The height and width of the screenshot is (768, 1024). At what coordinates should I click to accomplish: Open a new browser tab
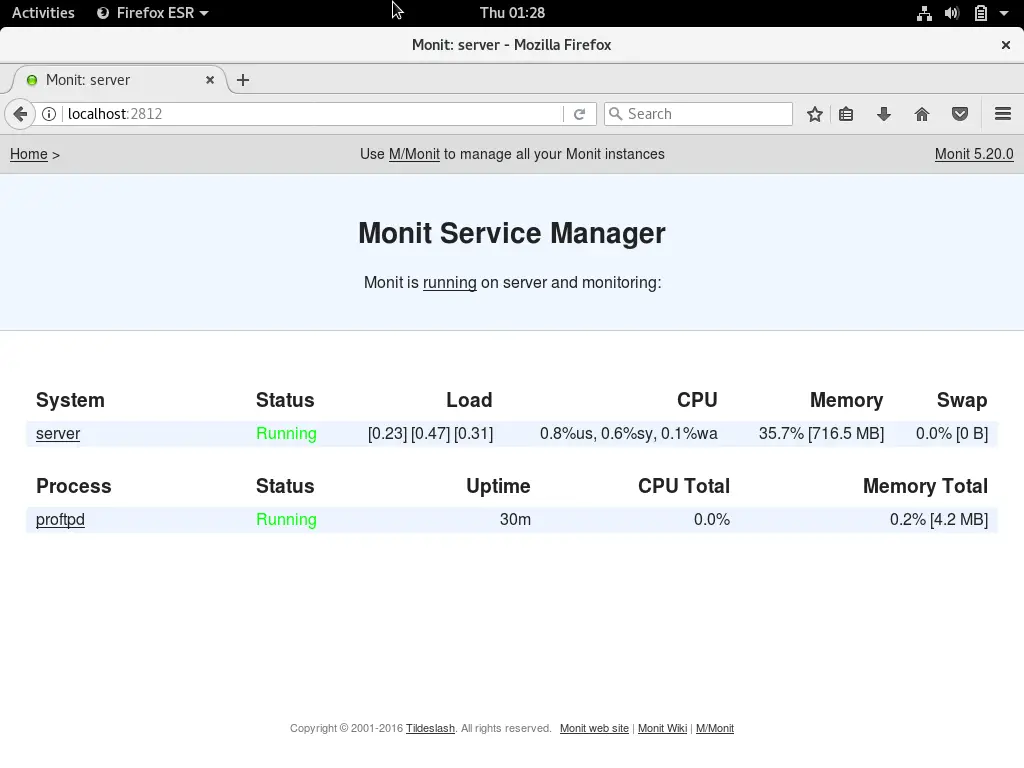243,80
